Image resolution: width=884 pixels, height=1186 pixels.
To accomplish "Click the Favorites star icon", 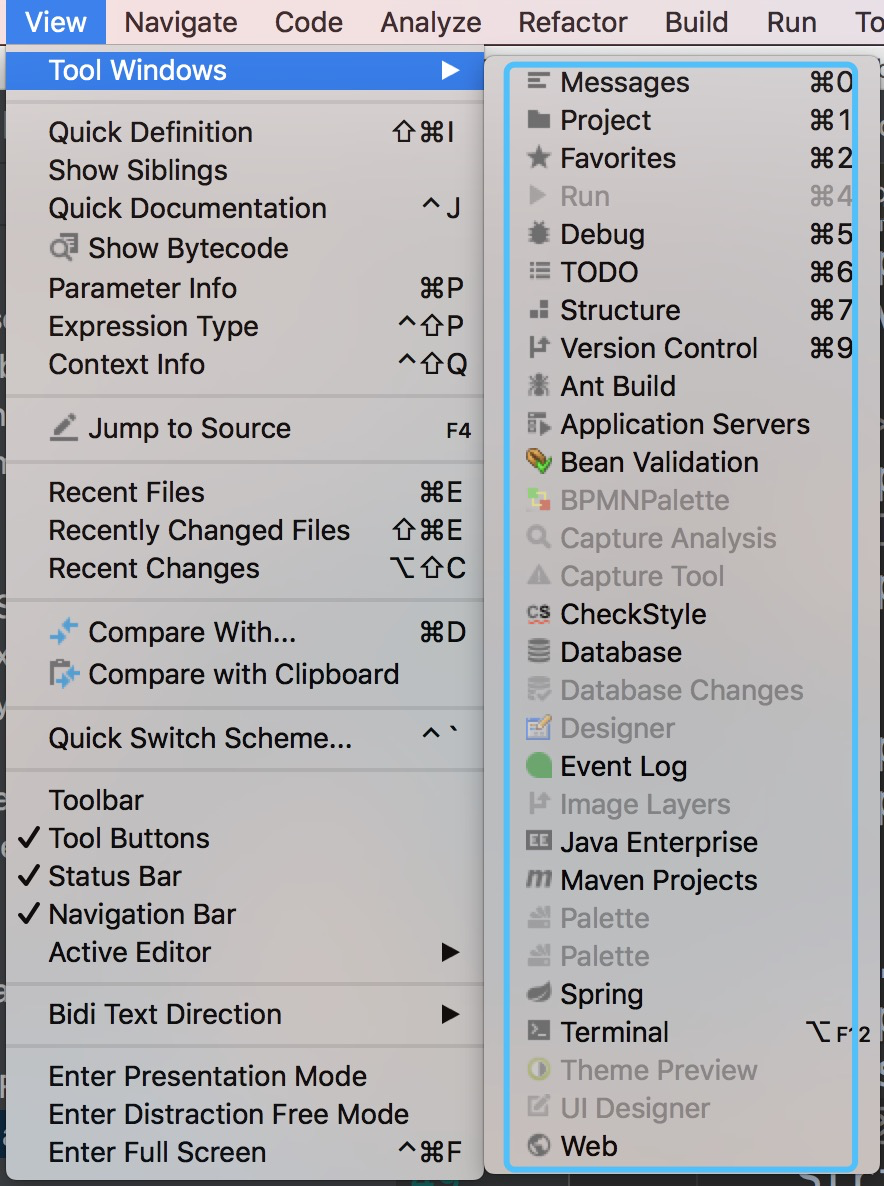I will (x=538, y=157).
